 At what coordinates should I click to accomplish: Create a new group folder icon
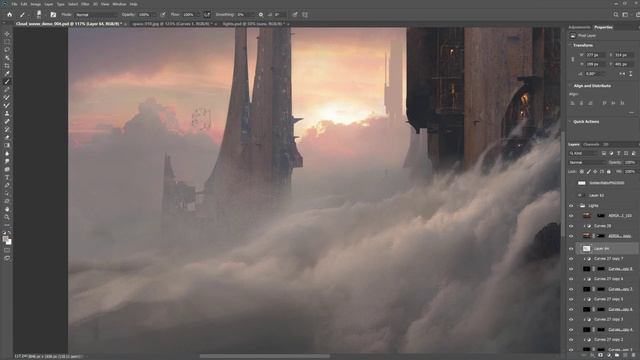(x=617, y=356)
